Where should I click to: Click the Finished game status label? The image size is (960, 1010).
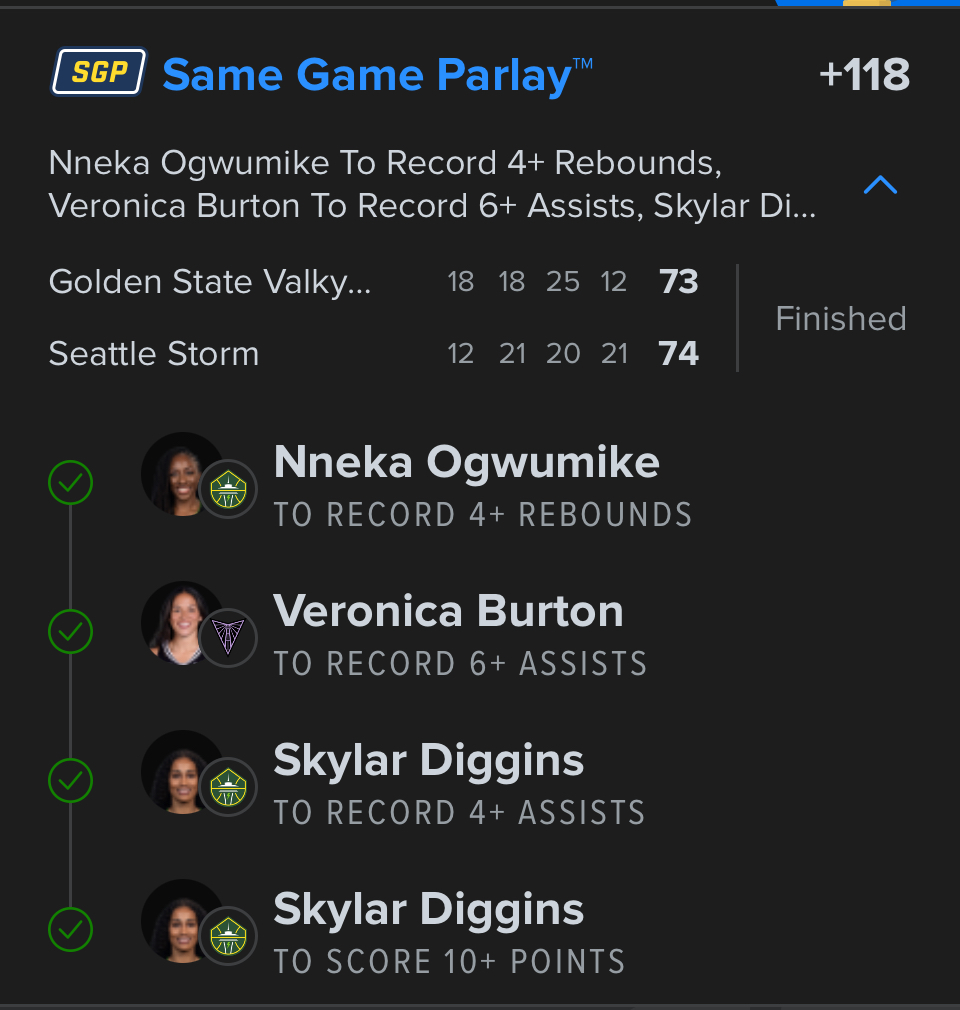click(841, 319)
